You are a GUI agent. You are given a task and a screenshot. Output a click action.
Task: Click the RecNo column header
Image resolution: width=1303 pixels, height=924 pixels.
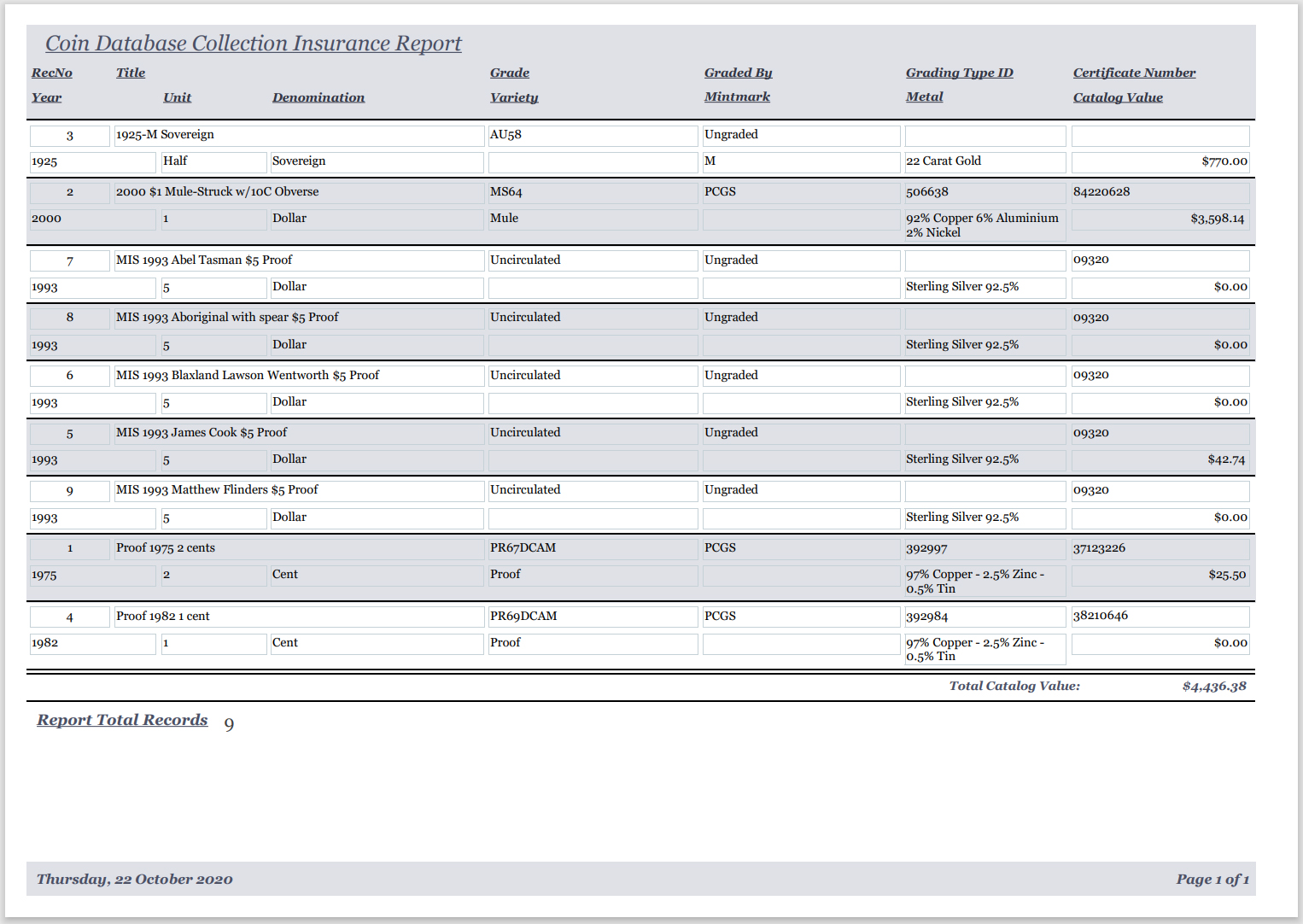(52, 73)
